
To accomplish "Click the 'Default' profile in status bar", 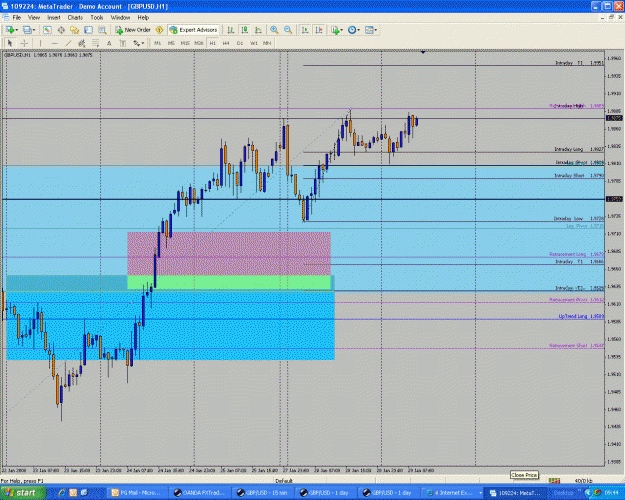I will [x=284, y=481].
